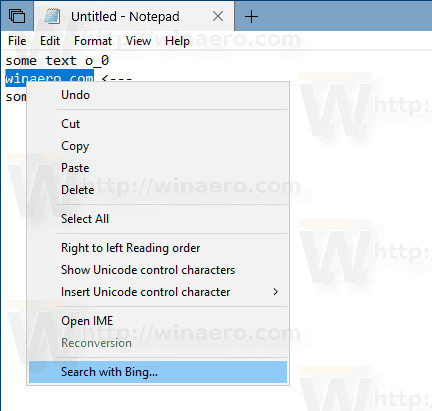Choose Search with Bing... option

click(x=158, y=372)
